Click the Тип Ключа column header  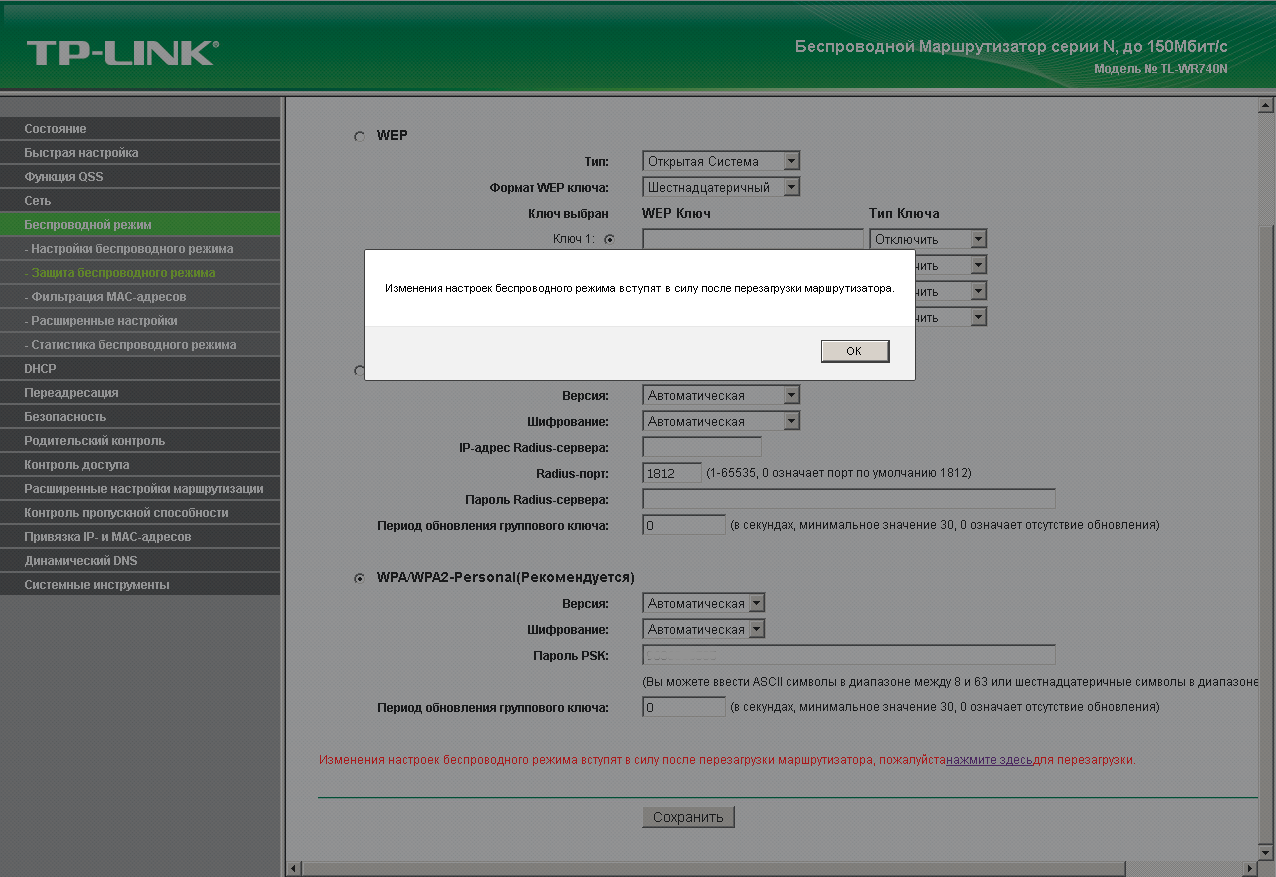[x=904, y=213]
